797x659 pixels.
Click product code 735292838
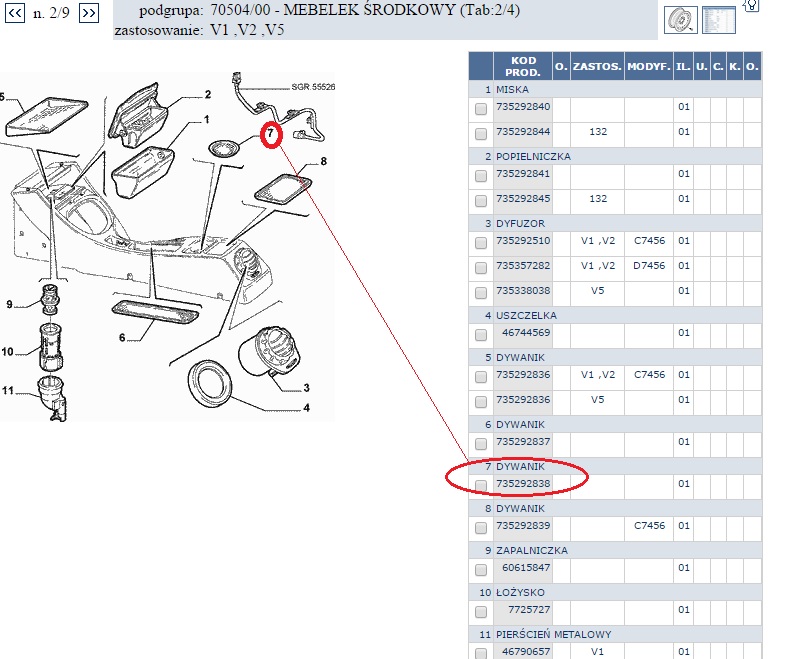(x=523, y=484)
